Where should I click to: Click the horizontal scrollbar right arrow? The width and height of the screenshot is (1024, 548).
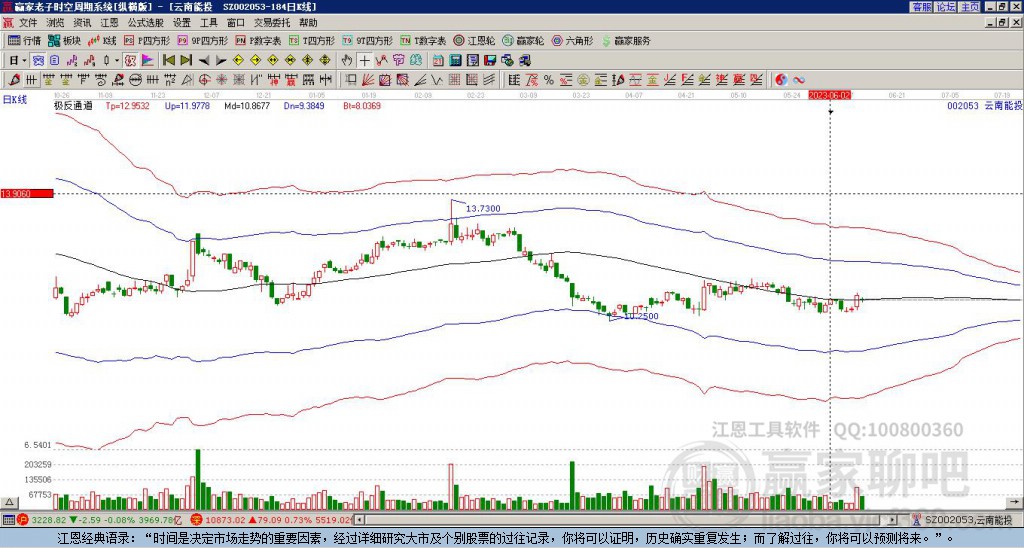click(893, 521)
